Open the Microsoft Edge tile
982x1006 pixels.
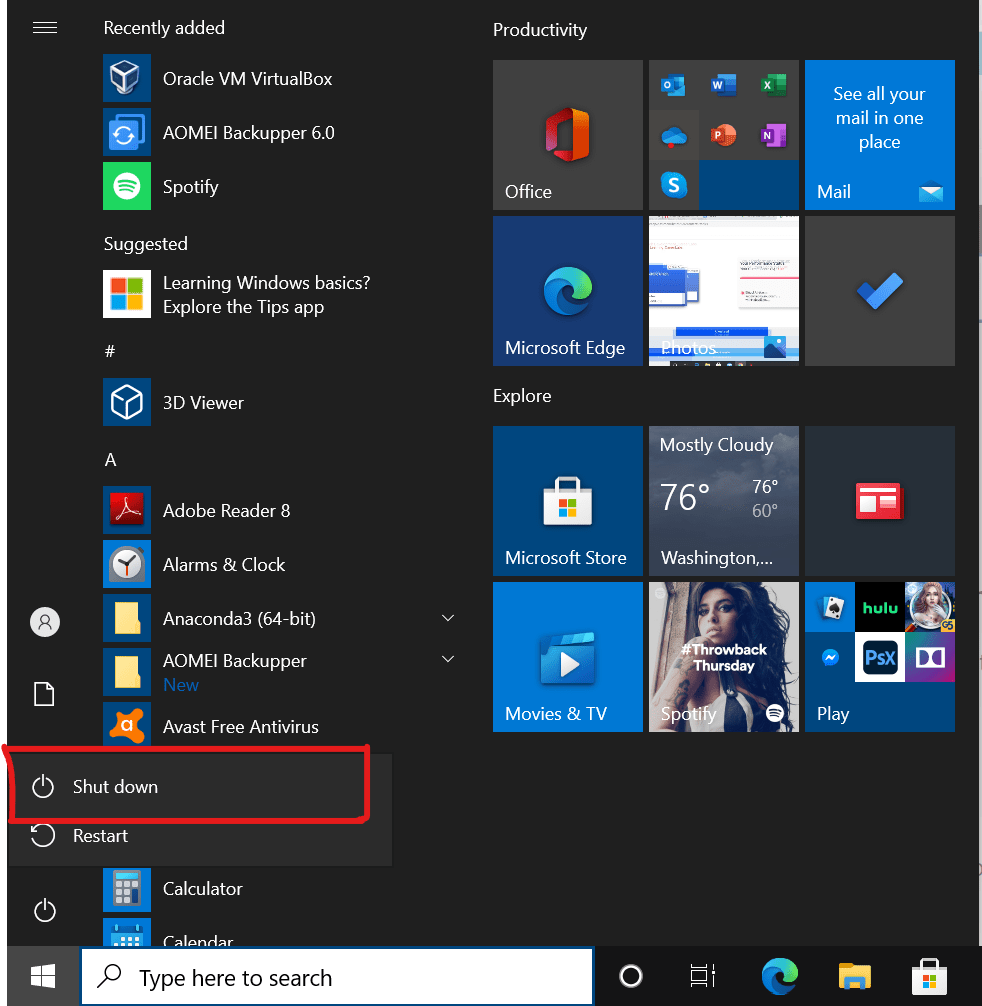567,291
